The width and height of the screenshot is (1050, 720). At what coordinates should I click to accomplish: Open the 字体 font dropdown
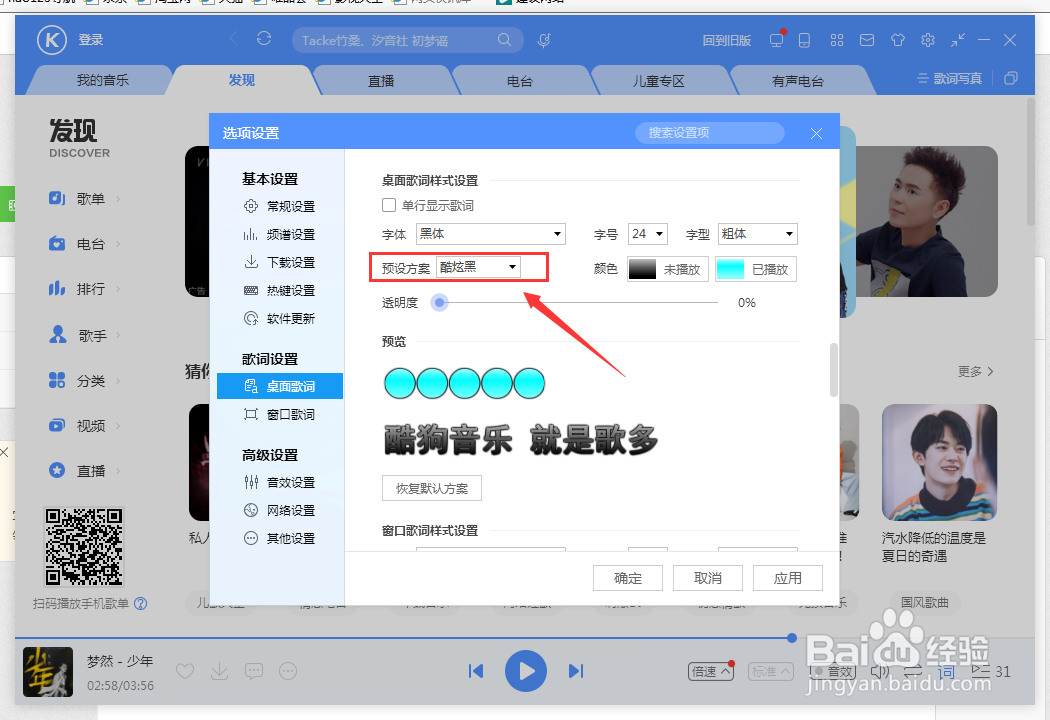tap(491, 234)
